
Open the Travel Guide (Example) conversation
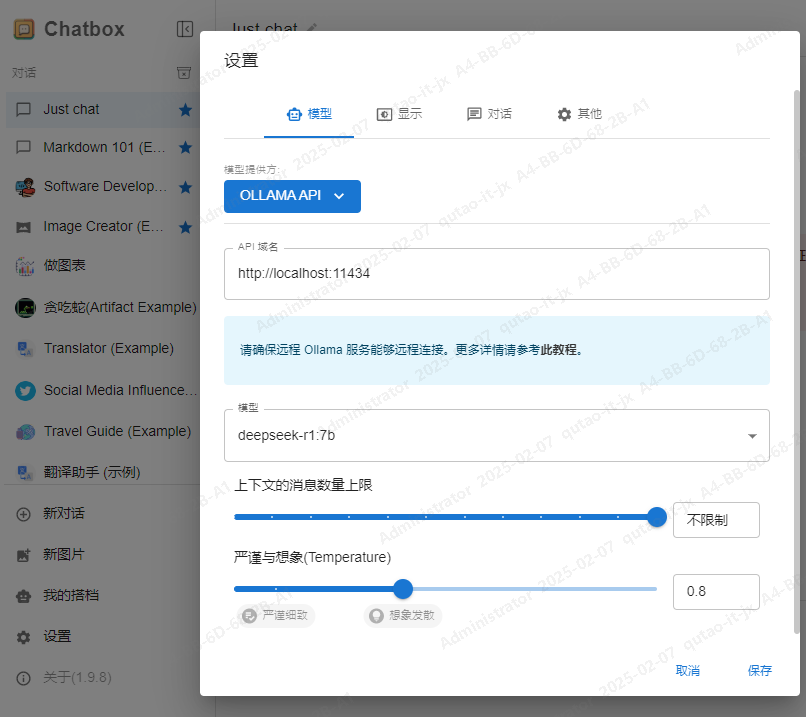pyautogui.click(x=103, y=432)
